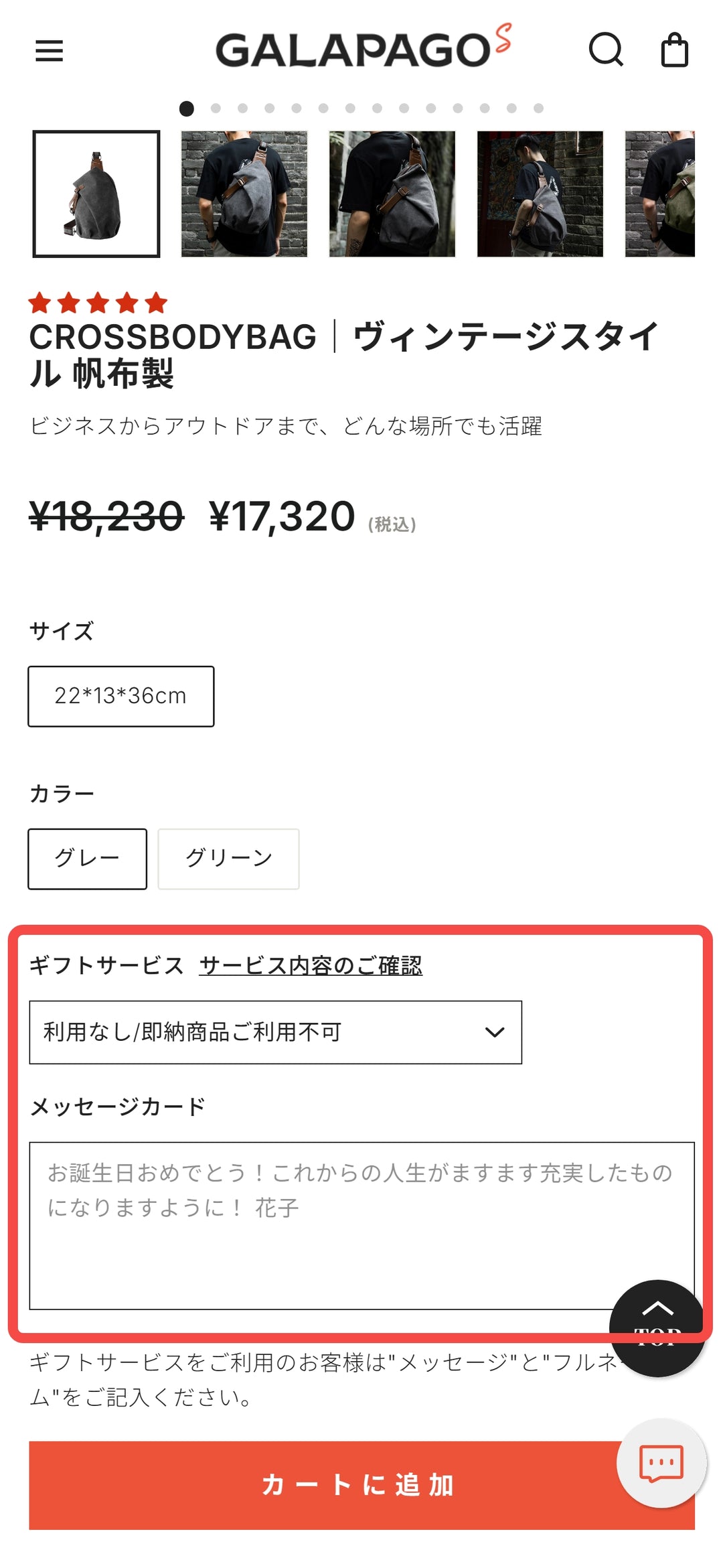The image size is (723, 1568).
Task: Open the shopping bag cart icon
Action: point(674,50)
